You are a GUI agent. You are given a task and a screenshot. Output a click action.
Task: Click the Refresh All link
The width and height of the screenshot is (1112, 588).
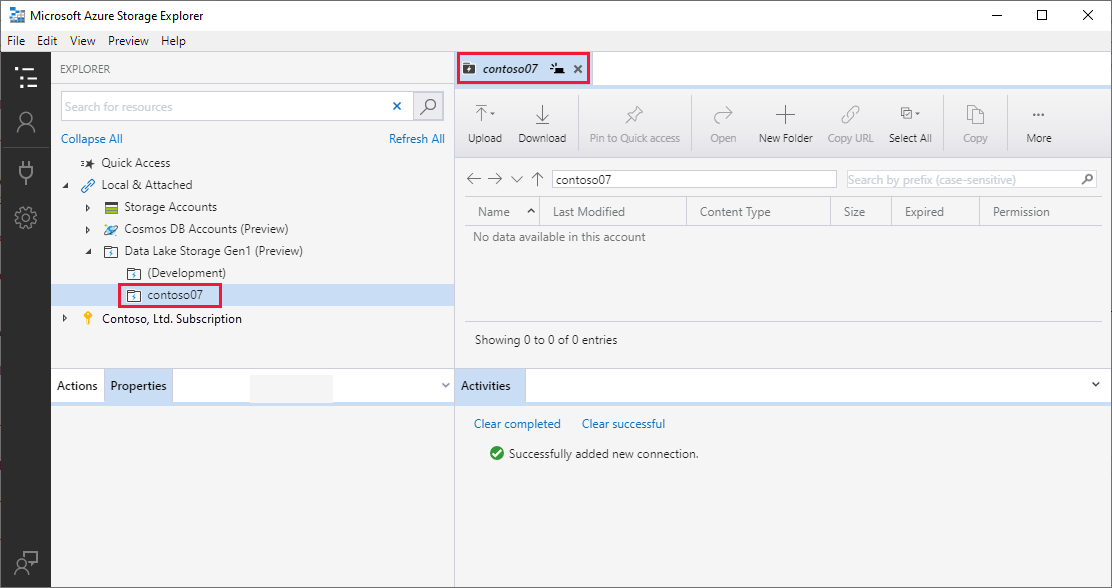(417, 138)
